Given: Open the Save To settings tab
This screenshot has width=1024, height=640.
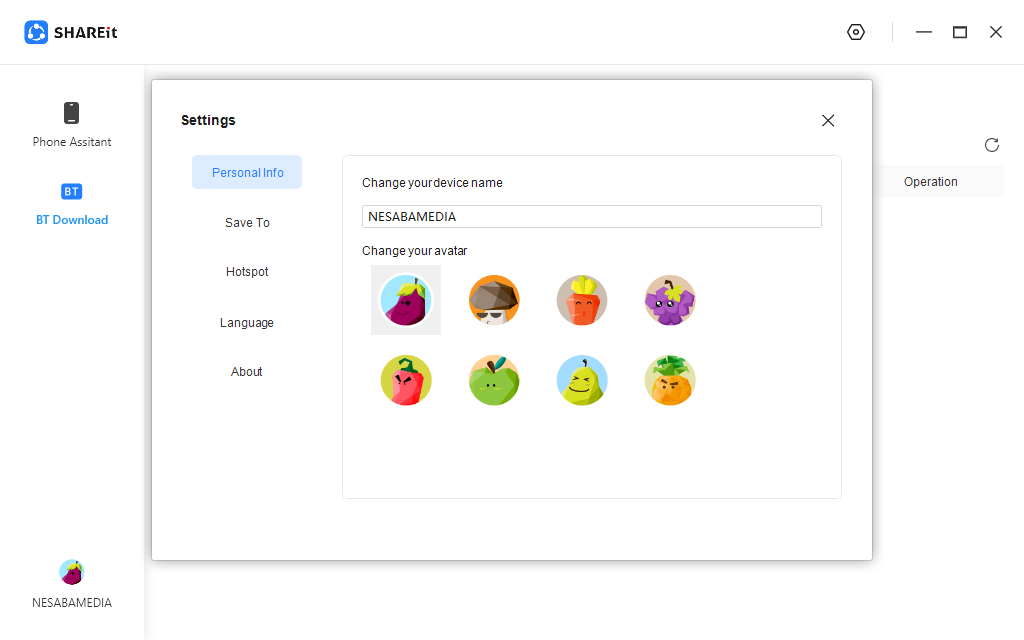Looking at the screenshot, I should (x=247, y=222).
